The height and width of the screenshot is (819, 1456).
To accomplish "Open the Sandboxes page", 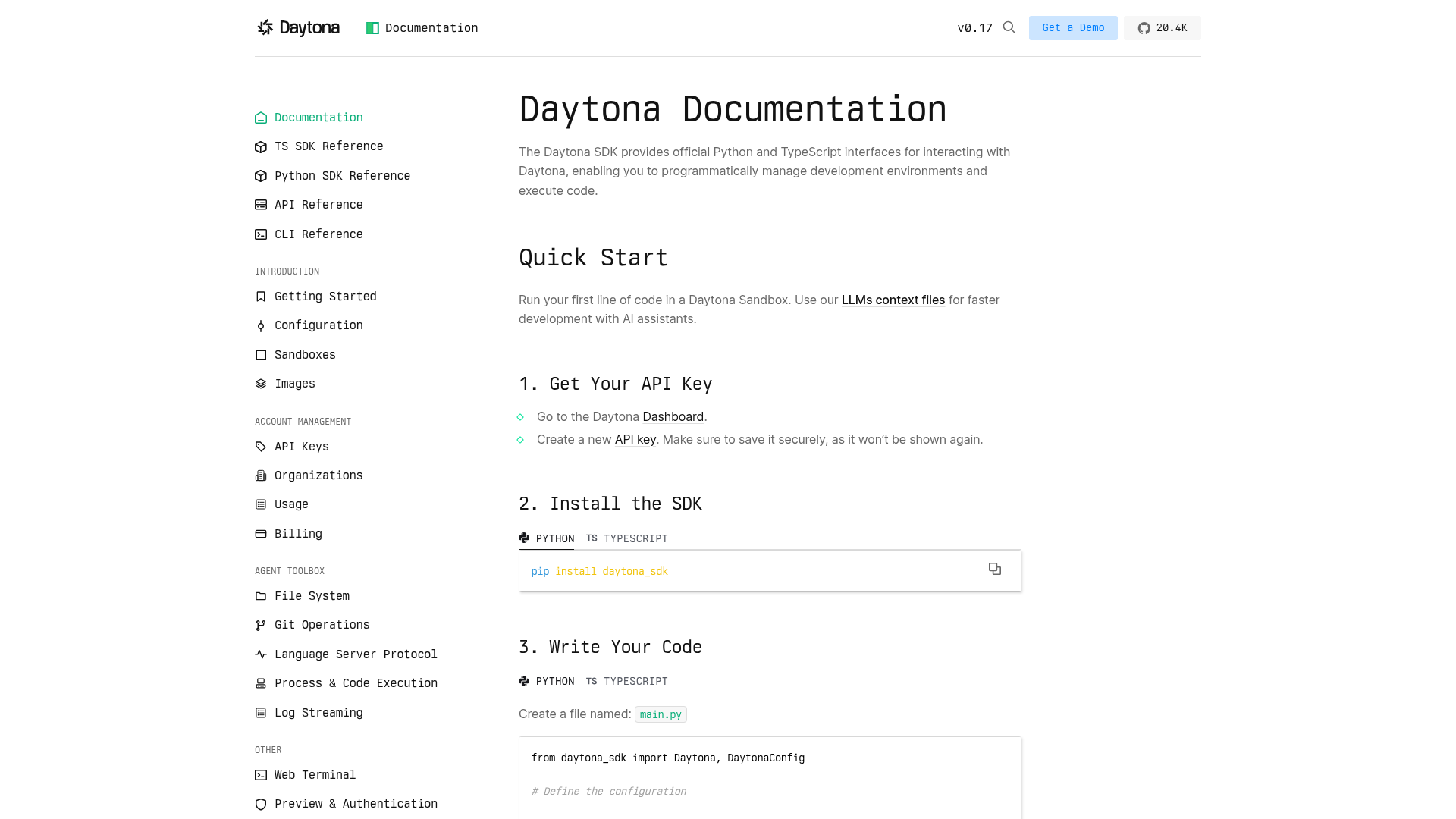I will [x=305, y=355].
